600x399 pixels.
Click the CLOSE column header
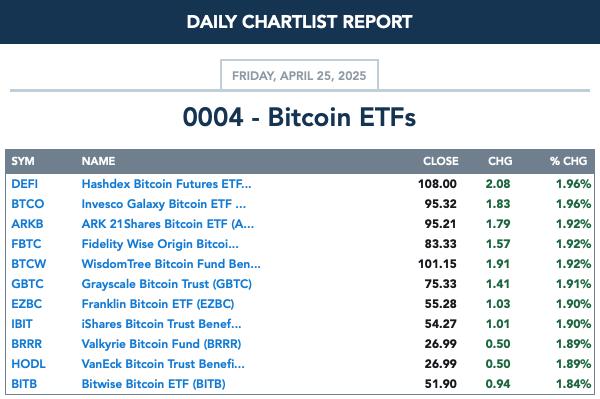[441, 161]
